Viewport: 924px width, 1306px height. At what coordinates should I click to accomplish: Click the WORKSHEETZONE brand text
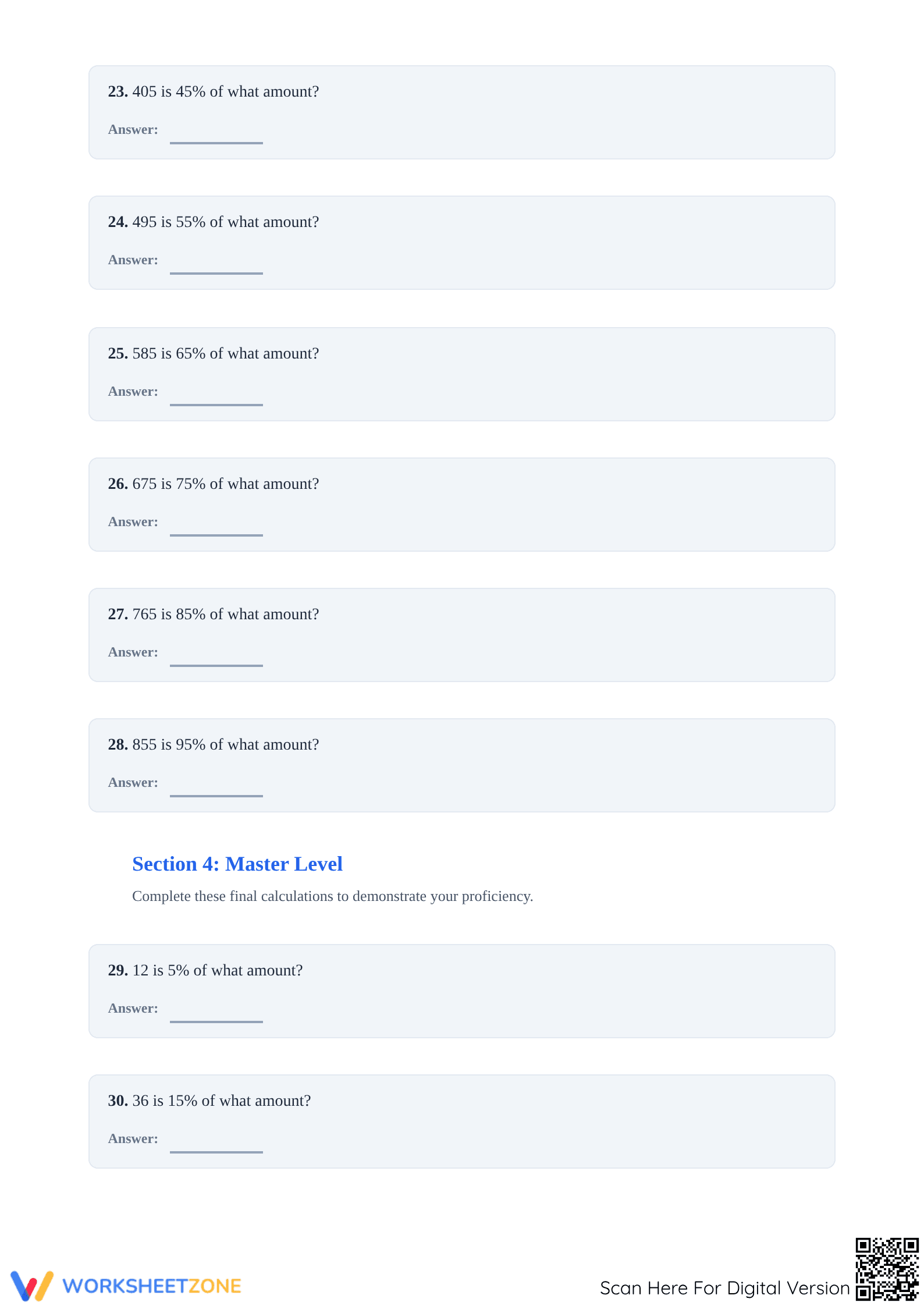click(x=152, y=1286)
